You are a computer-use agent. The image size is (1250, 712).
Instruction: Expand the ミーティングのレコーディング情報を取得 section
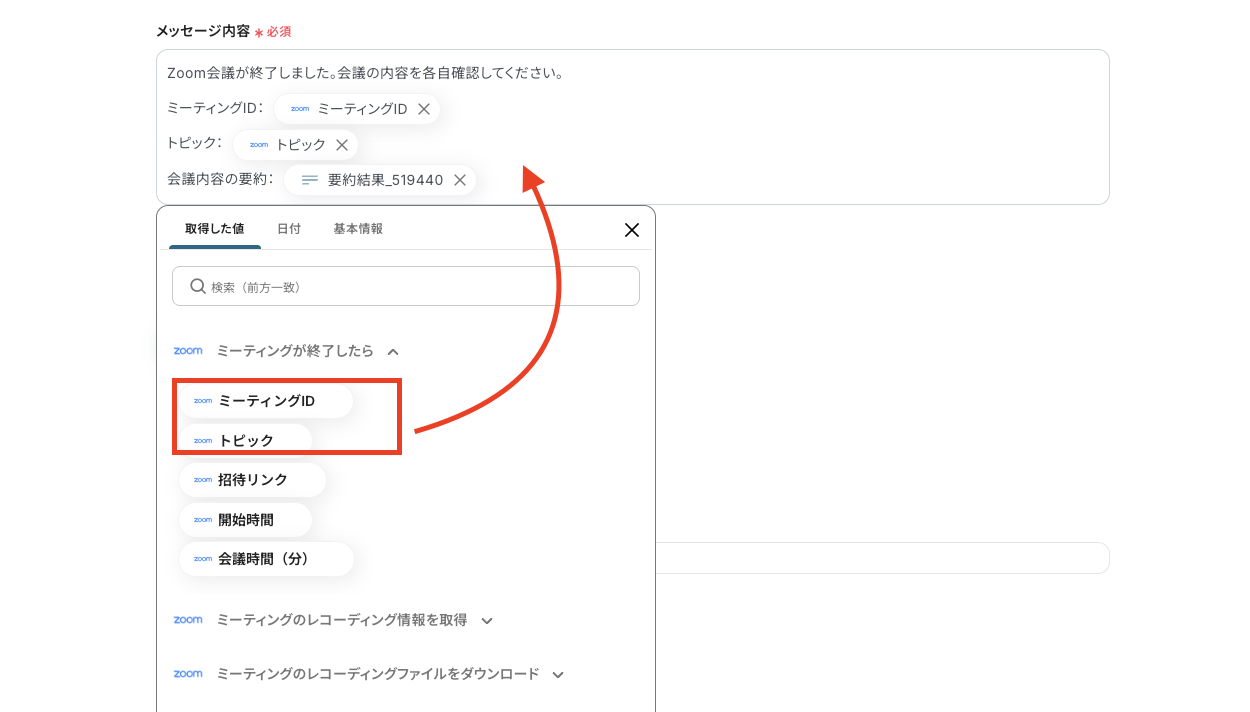(487, 620)
